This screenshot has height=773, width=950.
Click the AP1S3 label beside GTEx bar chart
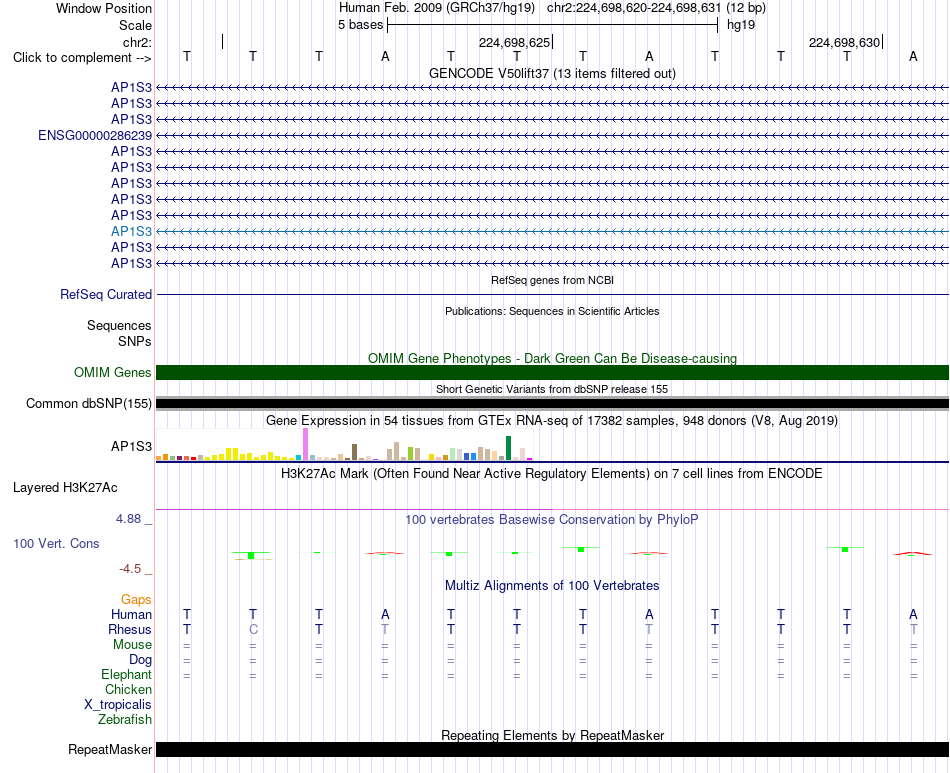coord(131,446)
